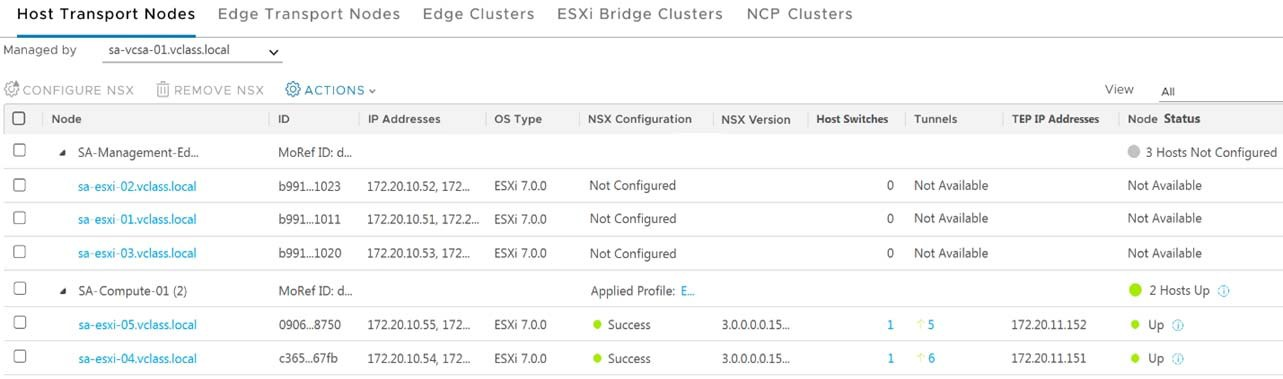Click green up-arrow tunnel icon for sa-esxi-05
This screenshot has height=379, width=1283.
click(920, 325)
